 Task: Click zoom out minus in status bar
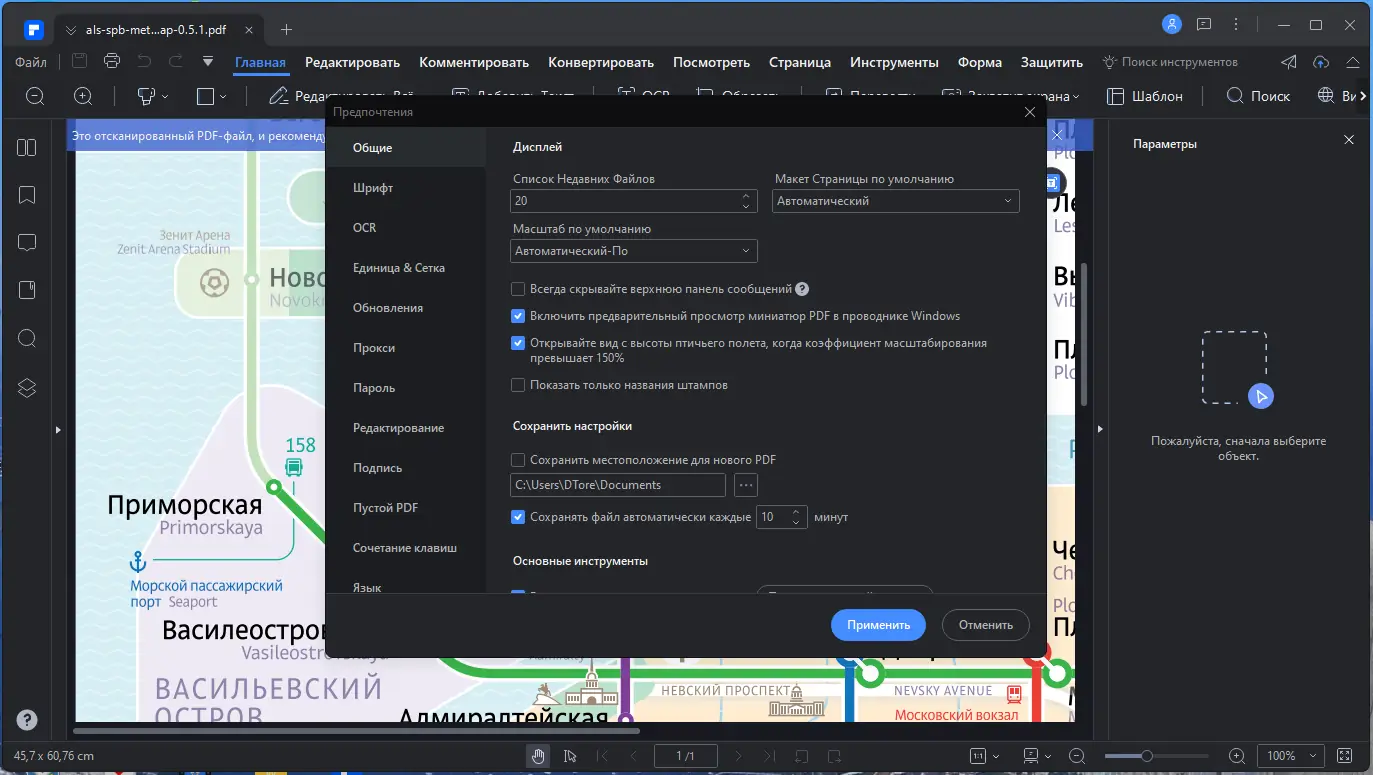pyautogui.click(x=1077, y=756)
